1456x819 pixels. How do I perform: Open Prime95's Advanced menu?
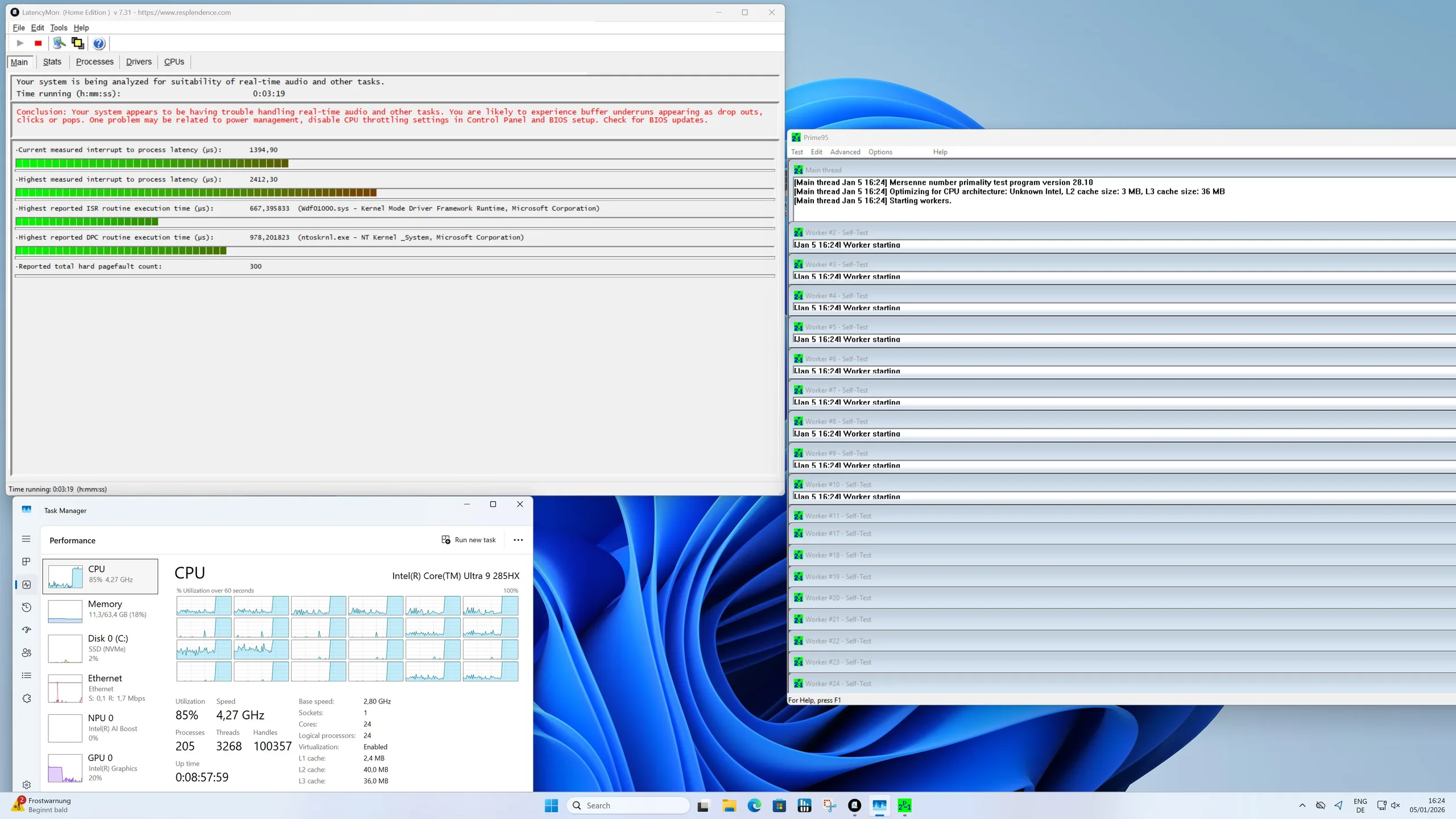(845, 152)
